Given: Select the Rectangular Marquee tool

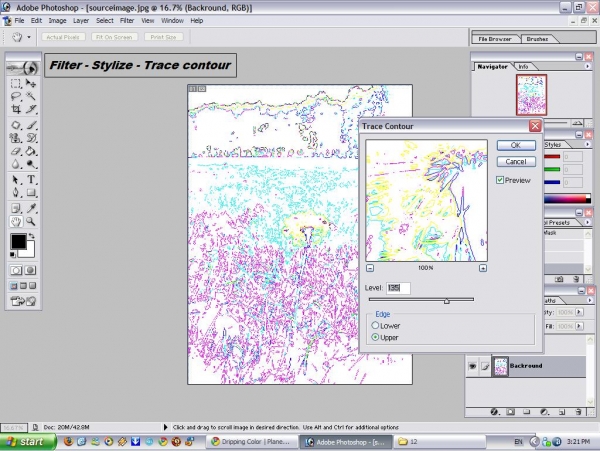Looking at the screenshot, I should (16, 83).
